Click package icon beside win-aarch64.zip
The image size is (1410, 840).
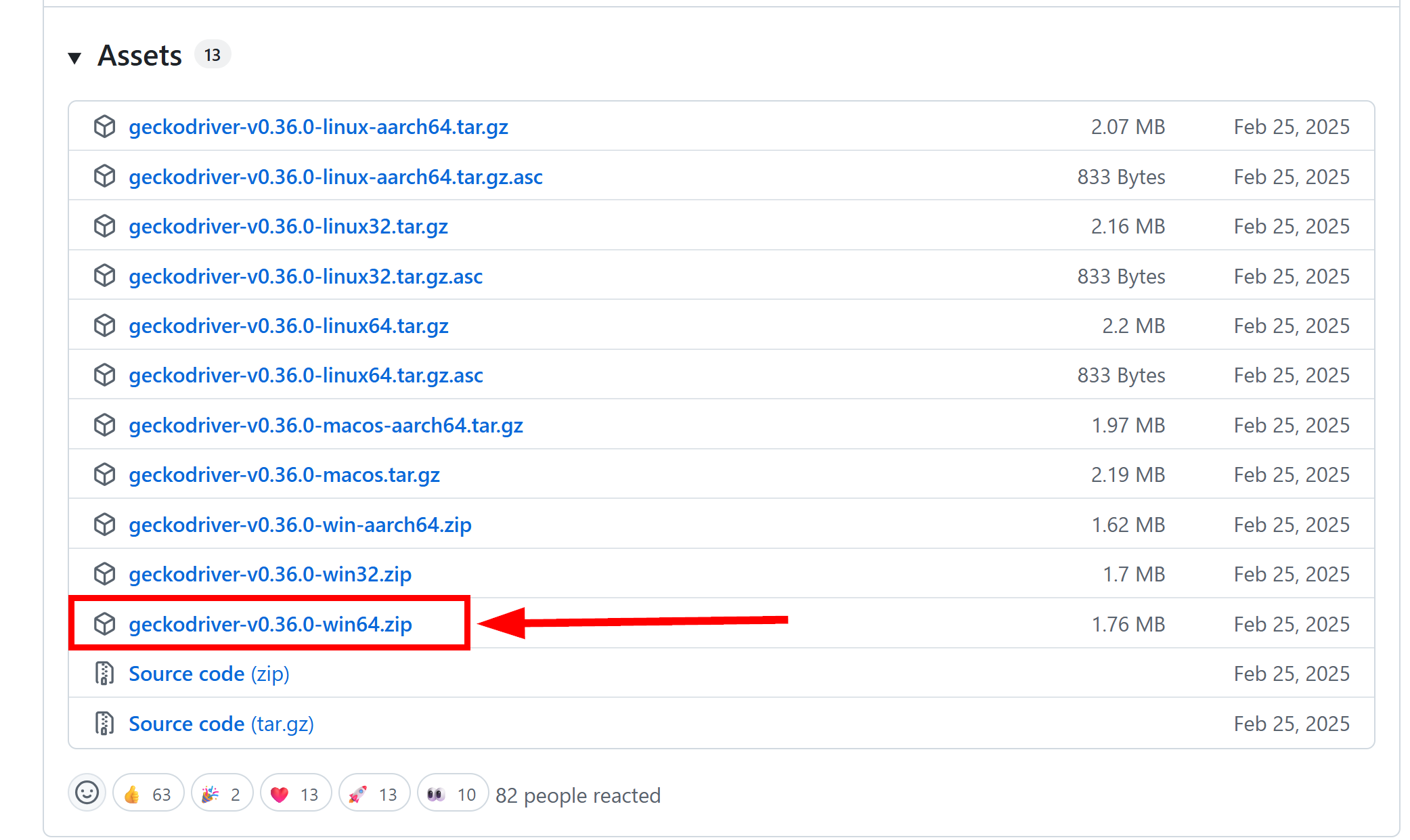[104, 525]
